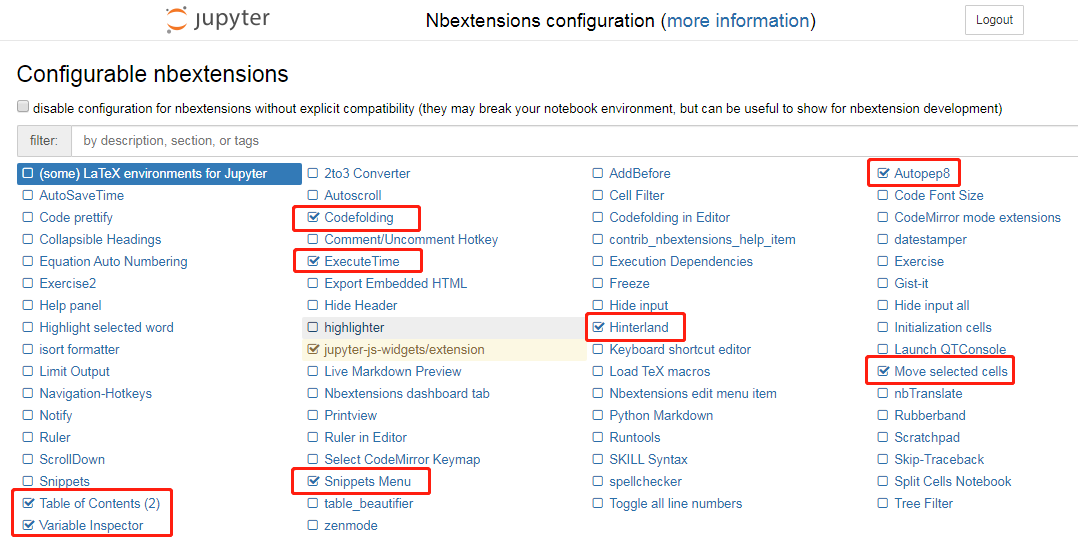The image size is (1078, 541).
Task: Open the more information link
Action: coord(738,20)
